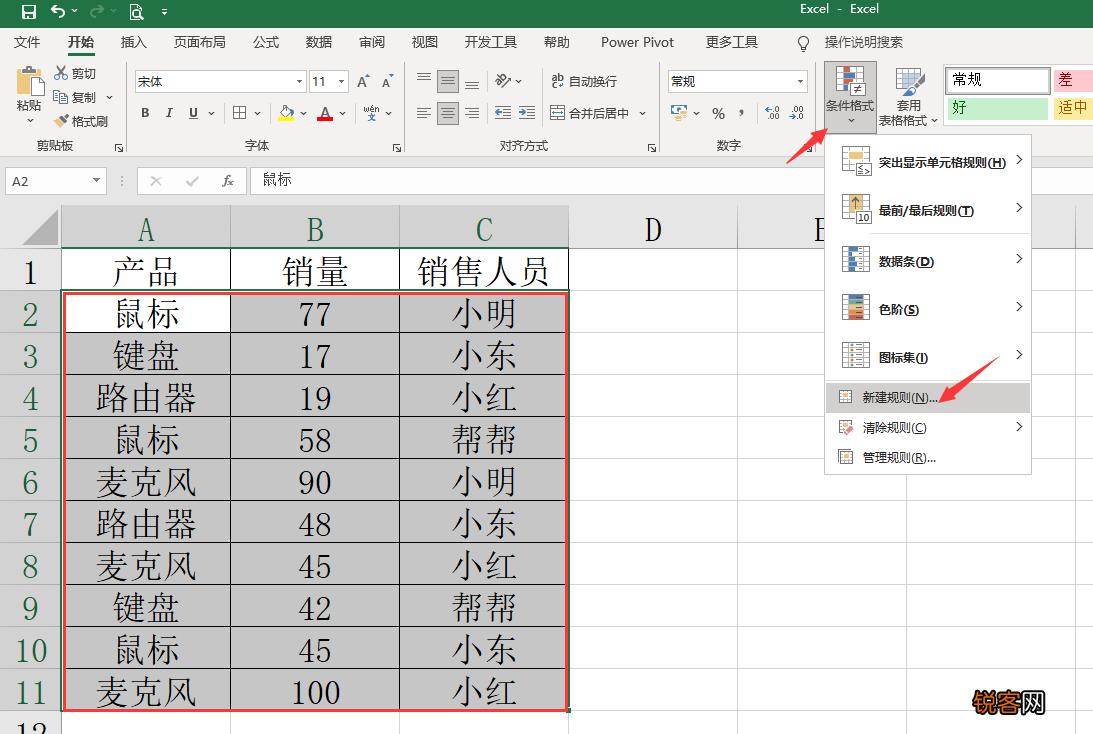The height and width of the screenshot is (734, 1093).
Task: Open clipboard group dialog launcher
Action: 119,148
